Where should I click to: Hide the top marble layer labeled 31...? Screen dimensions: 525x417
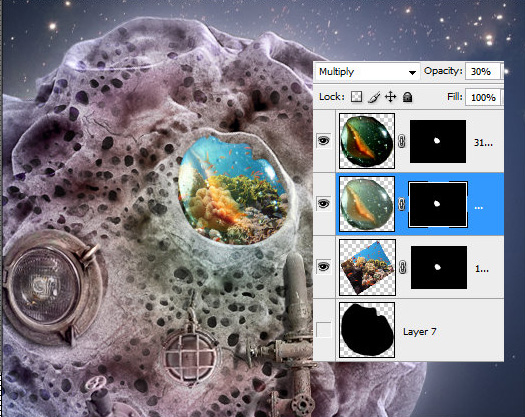[x=323, y=141]
